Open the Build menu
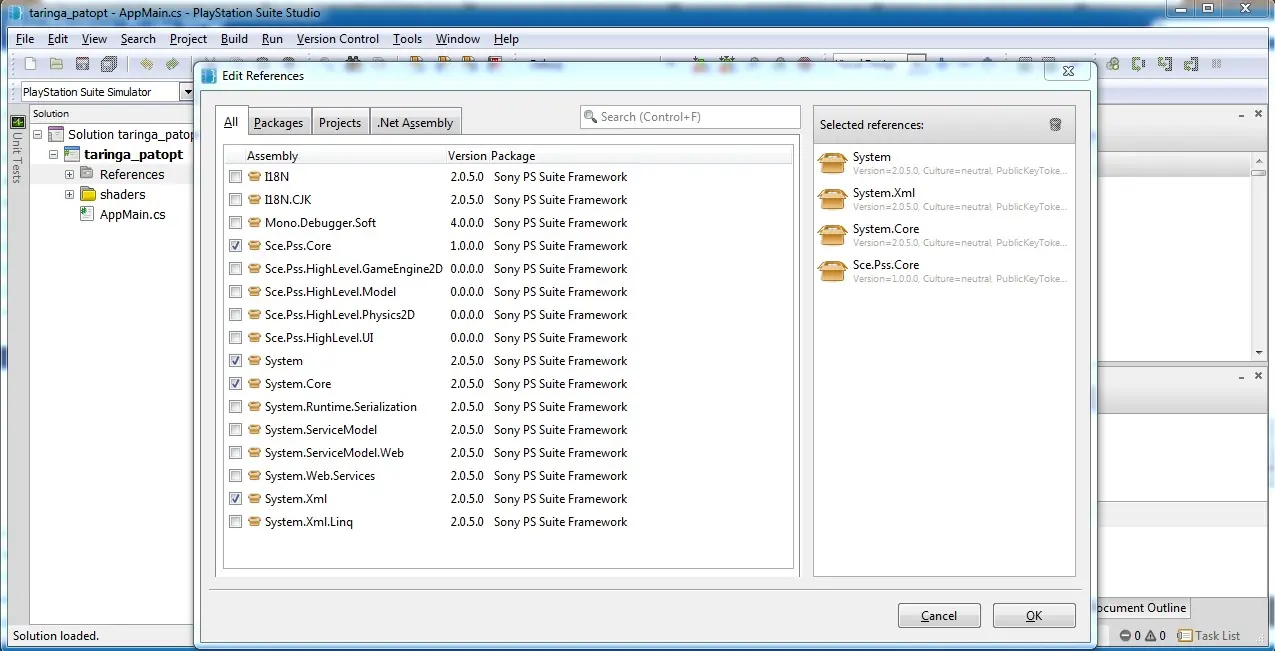This screenshot has height=651, width=1275. pyautogui.click(x=234, y=39)
